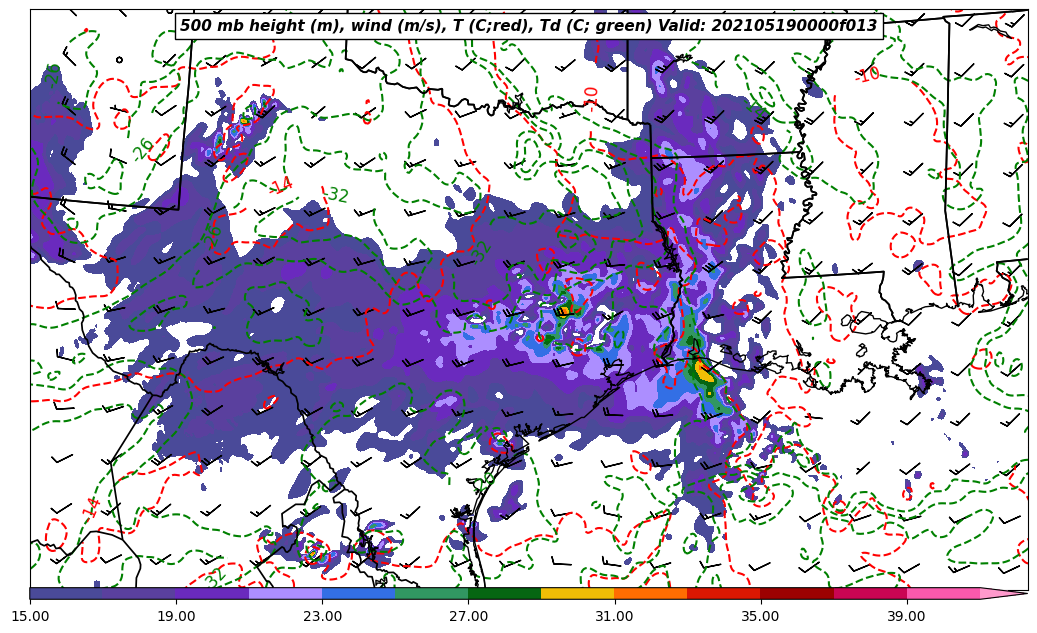Click the 19.00 colorbar tick label
Viewport: 1037px width, 633px height.
(176, 616)
